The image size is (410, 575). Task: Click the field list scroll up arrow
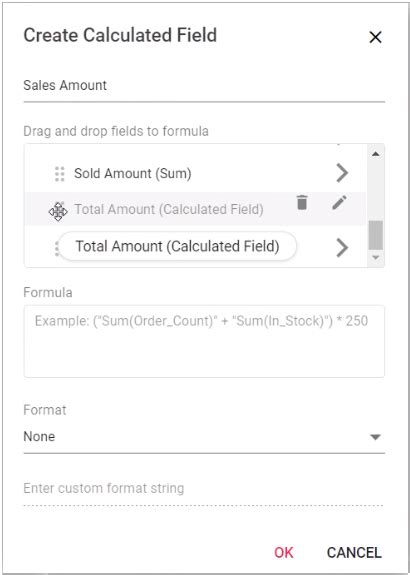click(x=376, y=154)
